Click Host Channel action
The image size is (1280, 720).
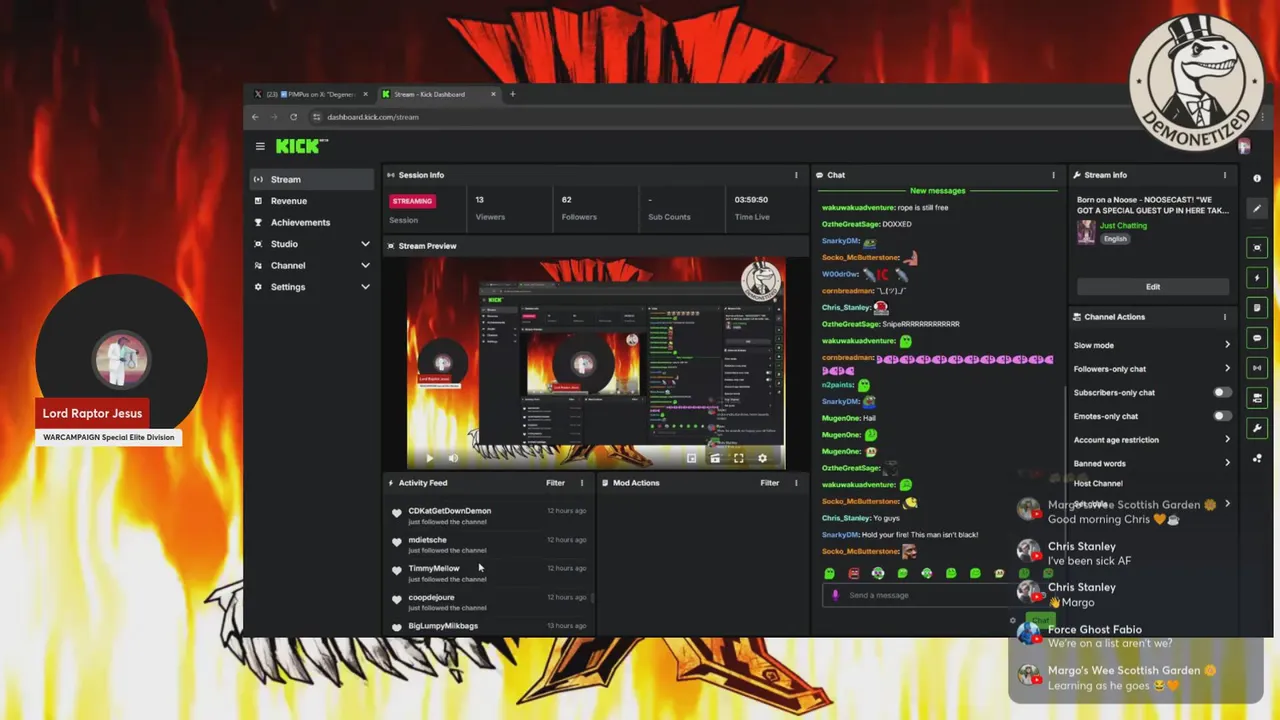pos(1098,483)
